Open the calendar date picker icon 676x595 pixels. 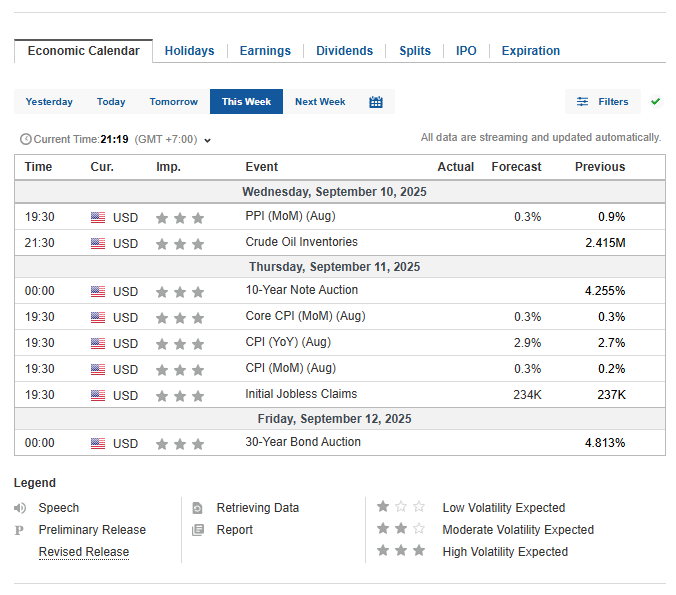[x=376, y=102]
